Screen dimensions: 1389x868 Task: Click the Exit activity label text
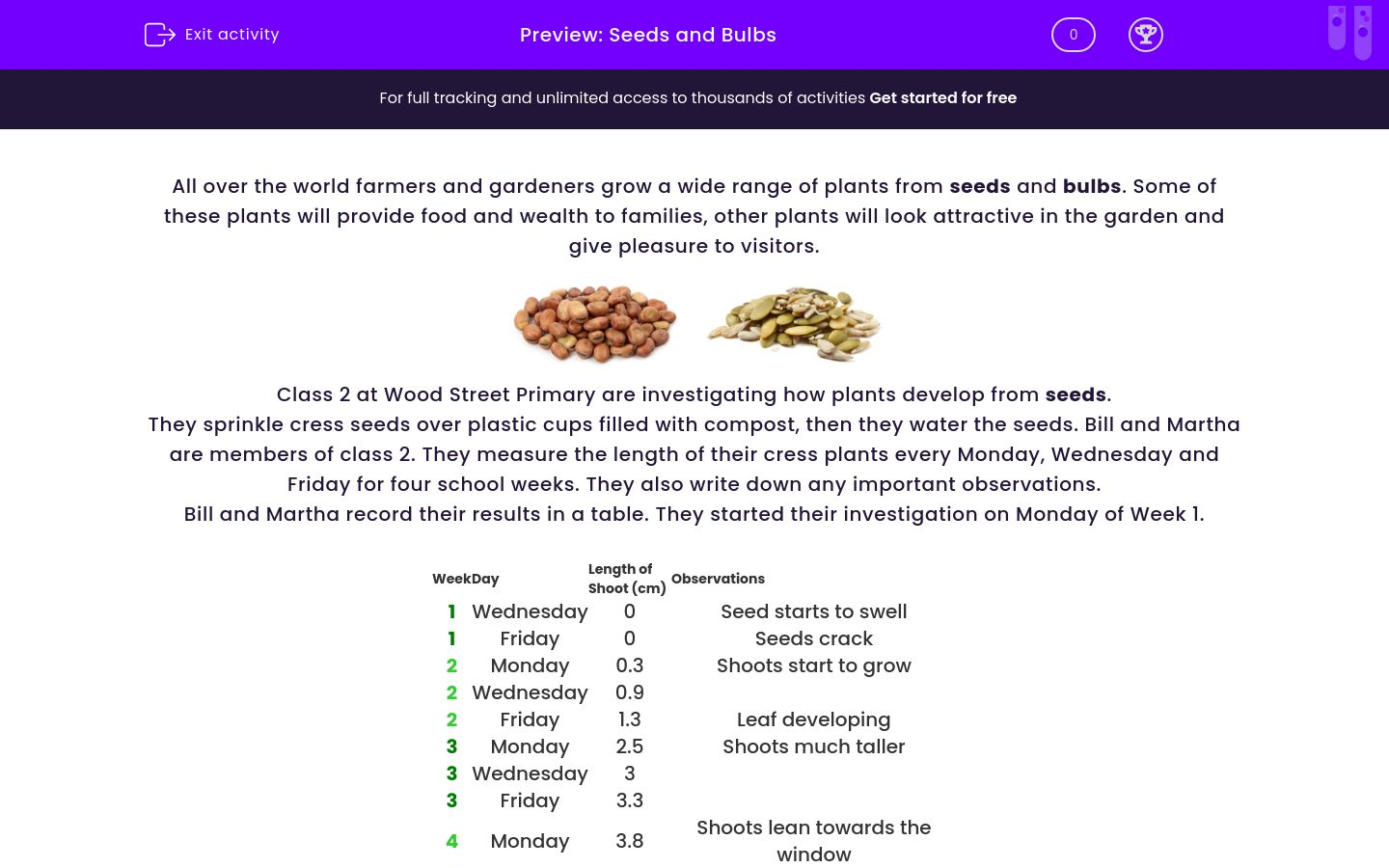click(x=231, y=35)
